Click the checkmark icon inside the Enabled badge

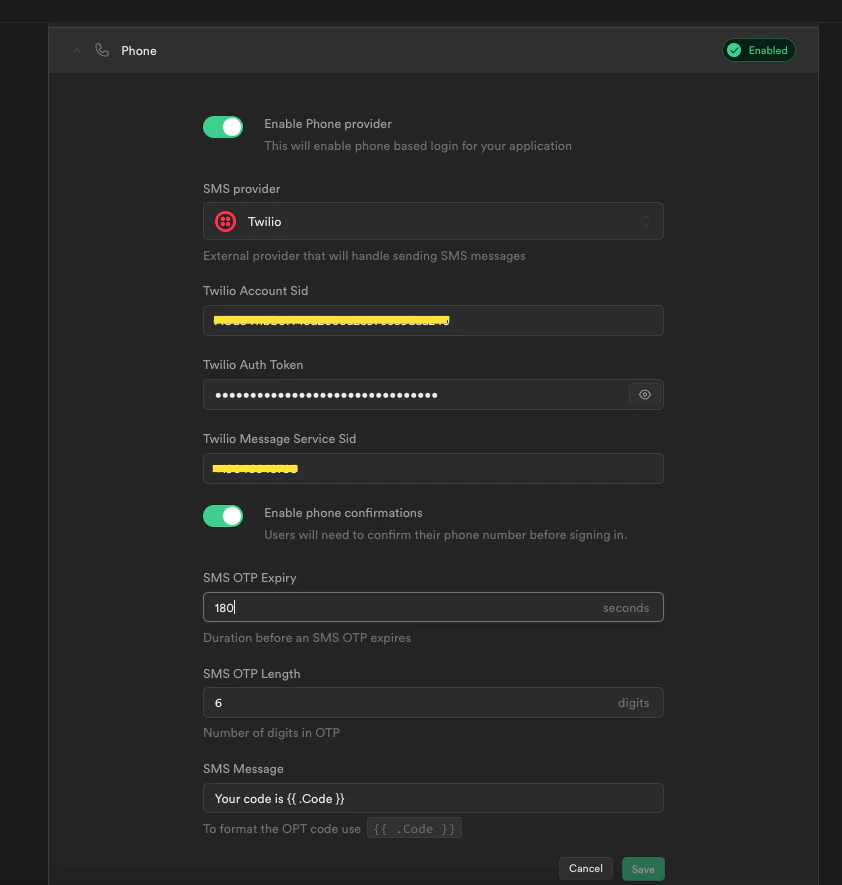735,50
